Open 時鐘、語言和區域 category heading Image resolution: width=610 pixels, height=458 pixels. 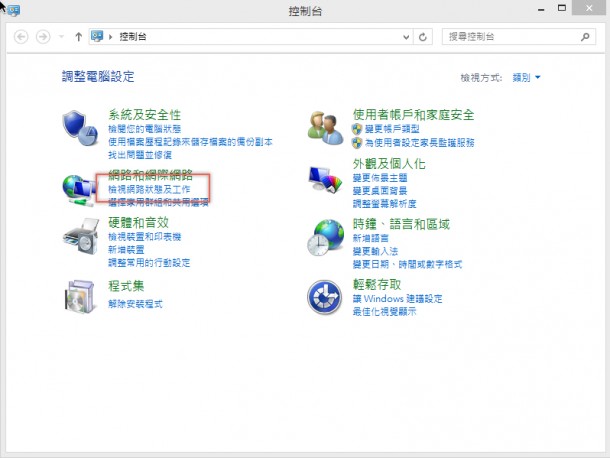[x=401, y=224]
